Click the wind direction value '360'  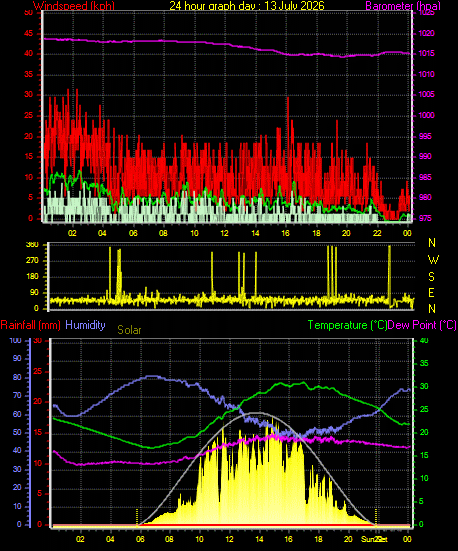(x=32, y=245)
